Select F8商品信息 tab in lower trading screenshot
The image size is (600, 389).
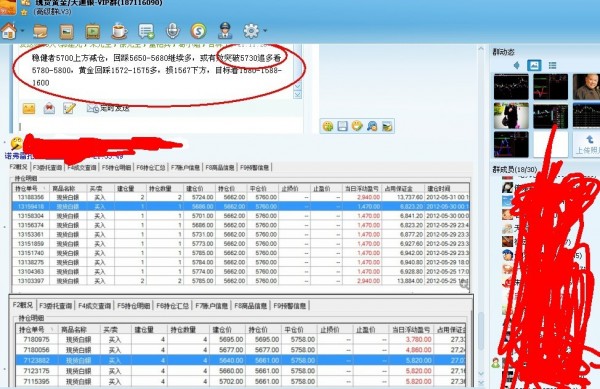tap(250, 306)
